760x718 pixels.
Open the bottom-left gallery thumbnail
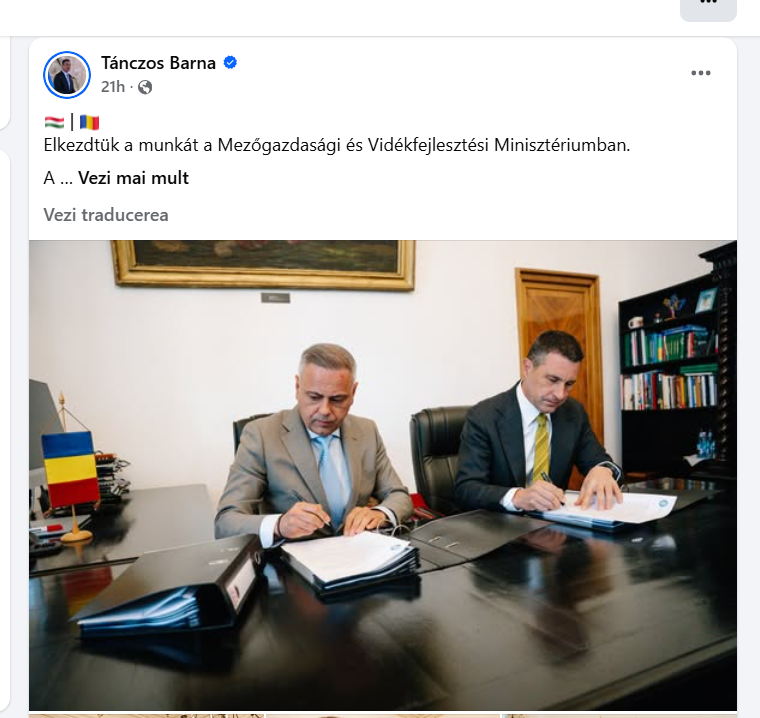tap(146, 716)
